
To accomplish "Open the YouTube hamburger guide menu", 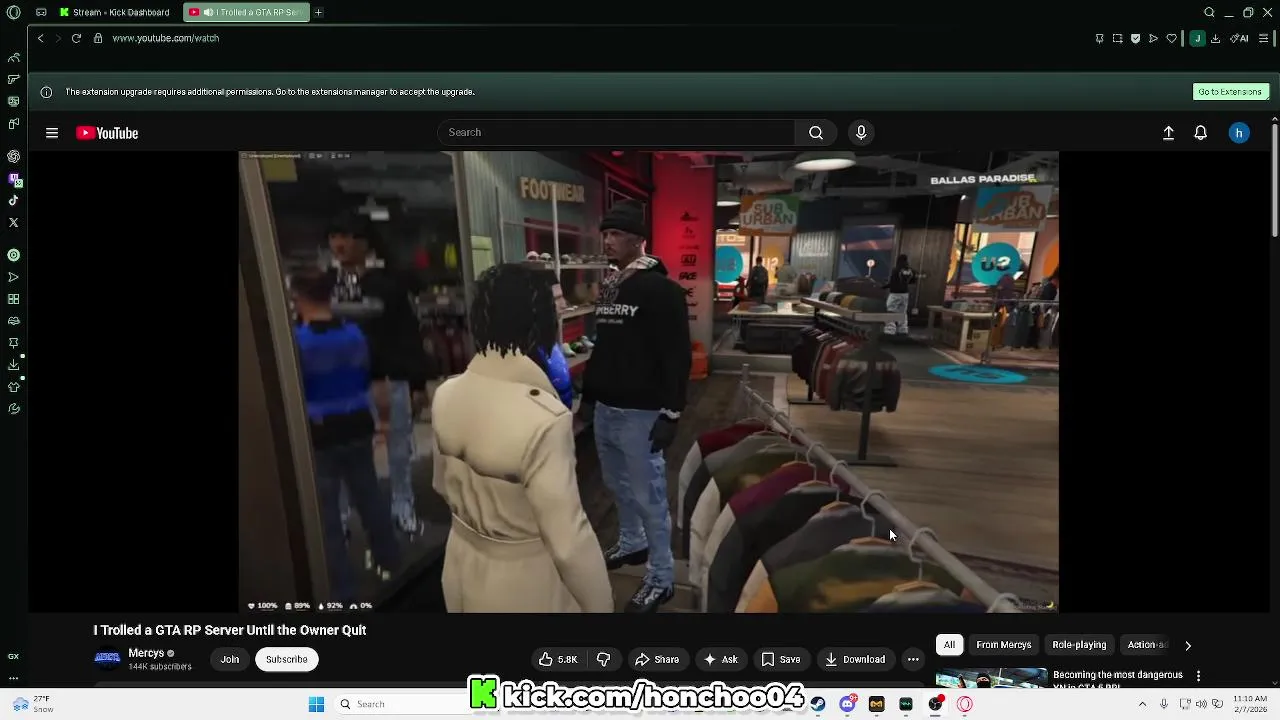I will point(52,133).
